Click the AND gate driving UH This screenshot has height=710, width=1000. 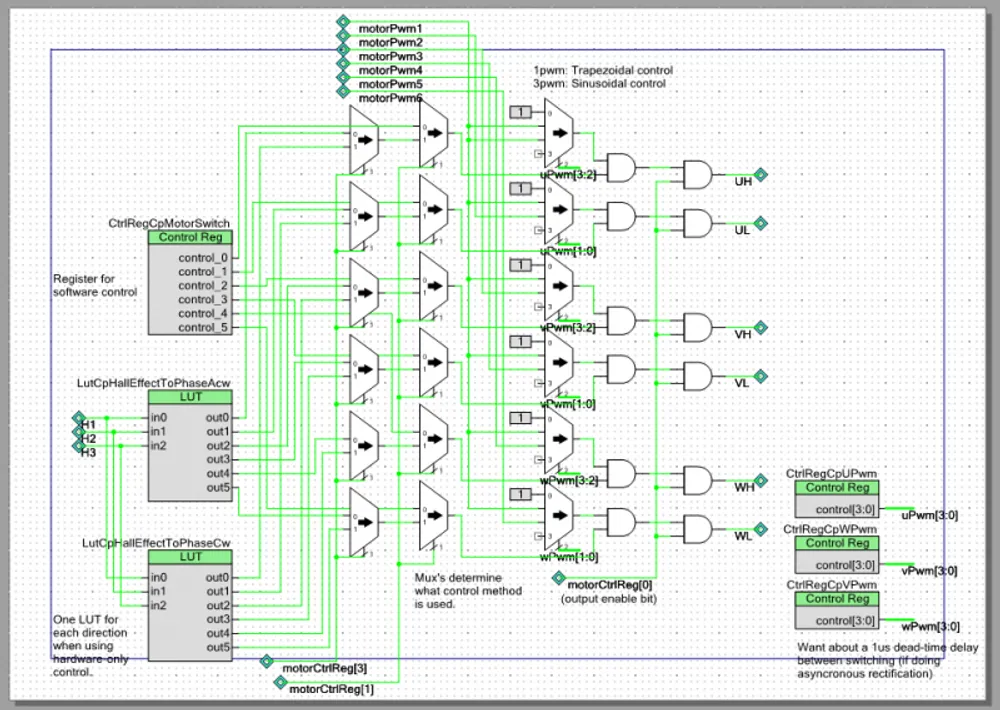pos(696,175)
